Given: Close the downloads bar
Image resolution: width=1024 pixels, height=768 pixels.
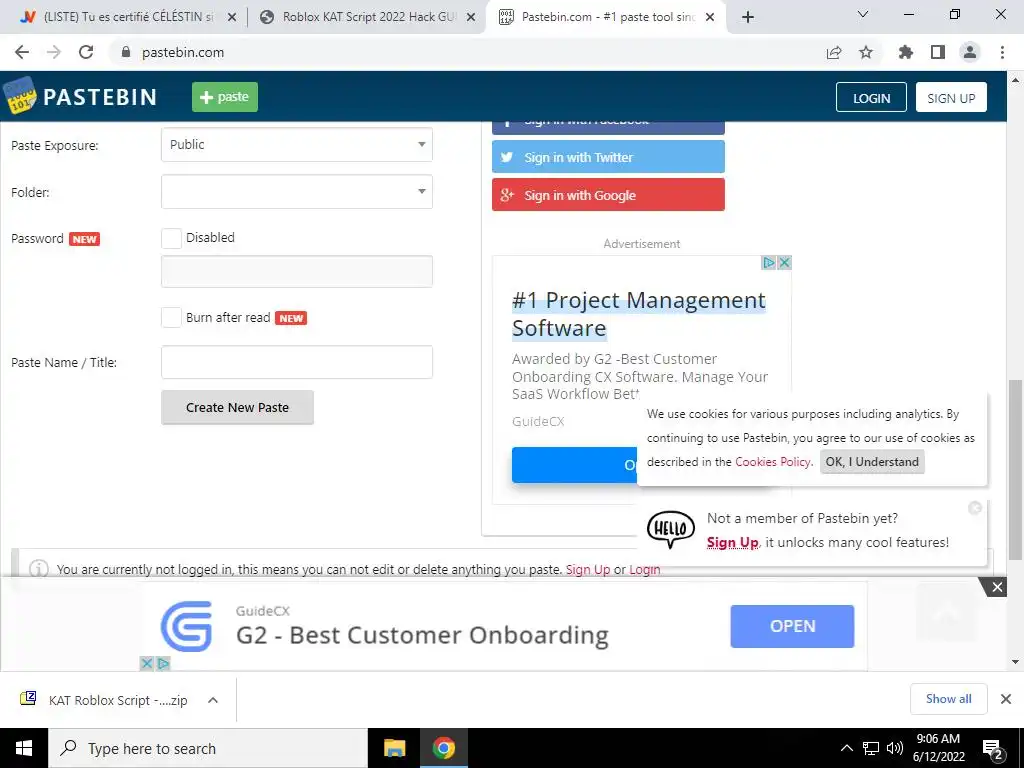Looking at the screenshot, I should pyautogui.click(x=1006, y=699).
